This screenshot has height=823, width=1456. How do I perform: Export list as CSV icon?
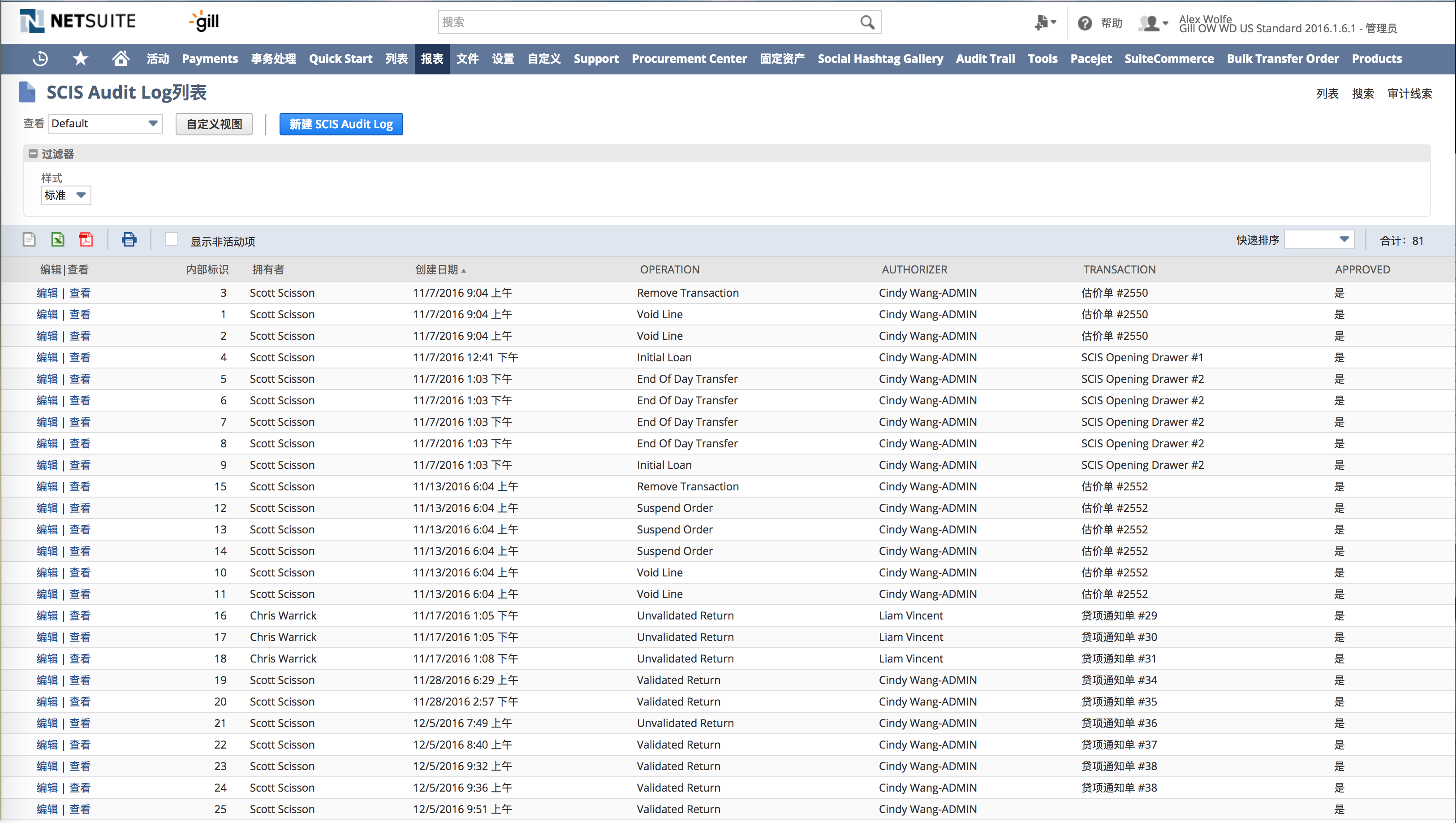(29, 240)
